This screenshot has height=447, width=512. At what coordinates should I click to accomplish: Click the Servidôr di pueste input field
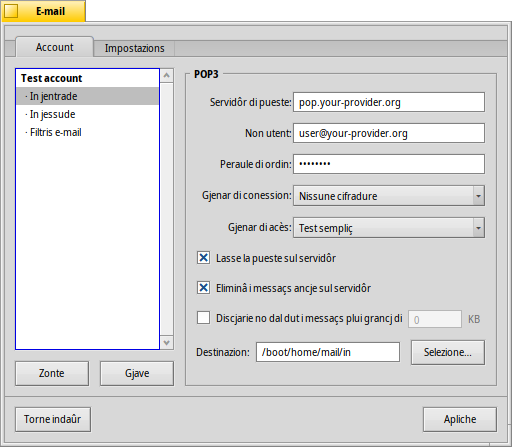click(389, 102)
